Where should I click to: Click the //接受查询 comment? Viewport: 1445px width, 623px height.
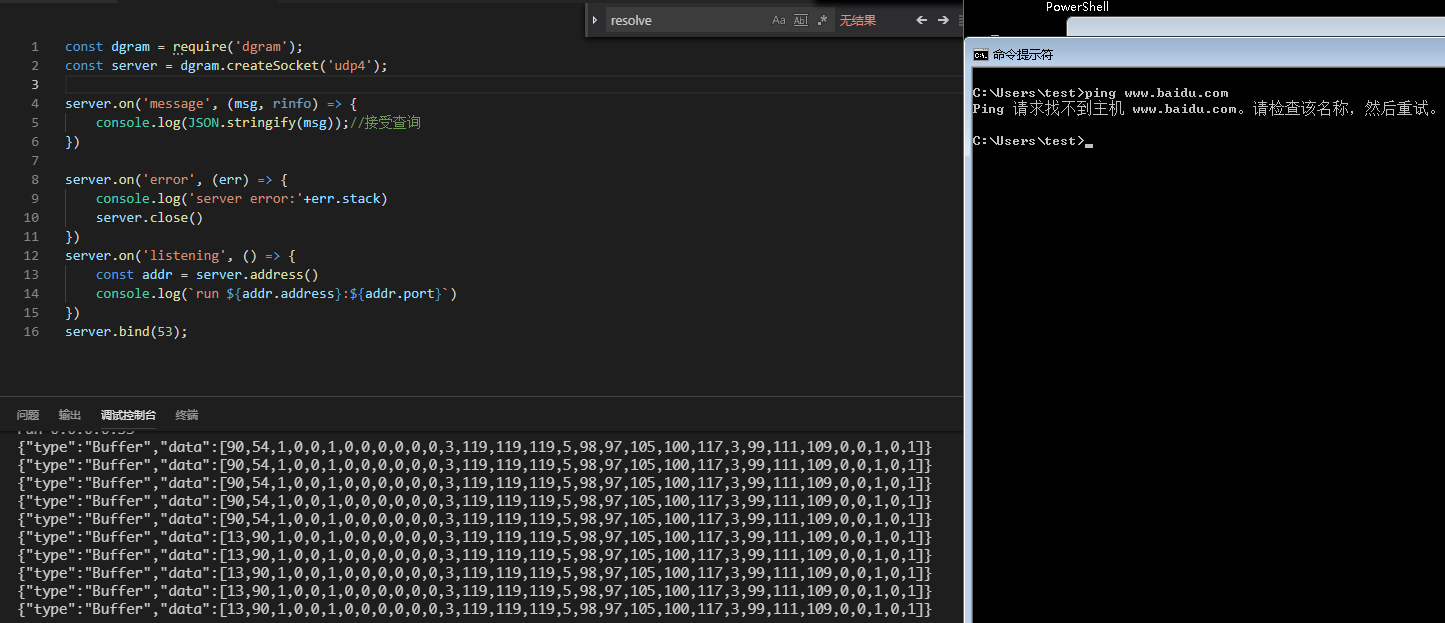tap(387, 122)
